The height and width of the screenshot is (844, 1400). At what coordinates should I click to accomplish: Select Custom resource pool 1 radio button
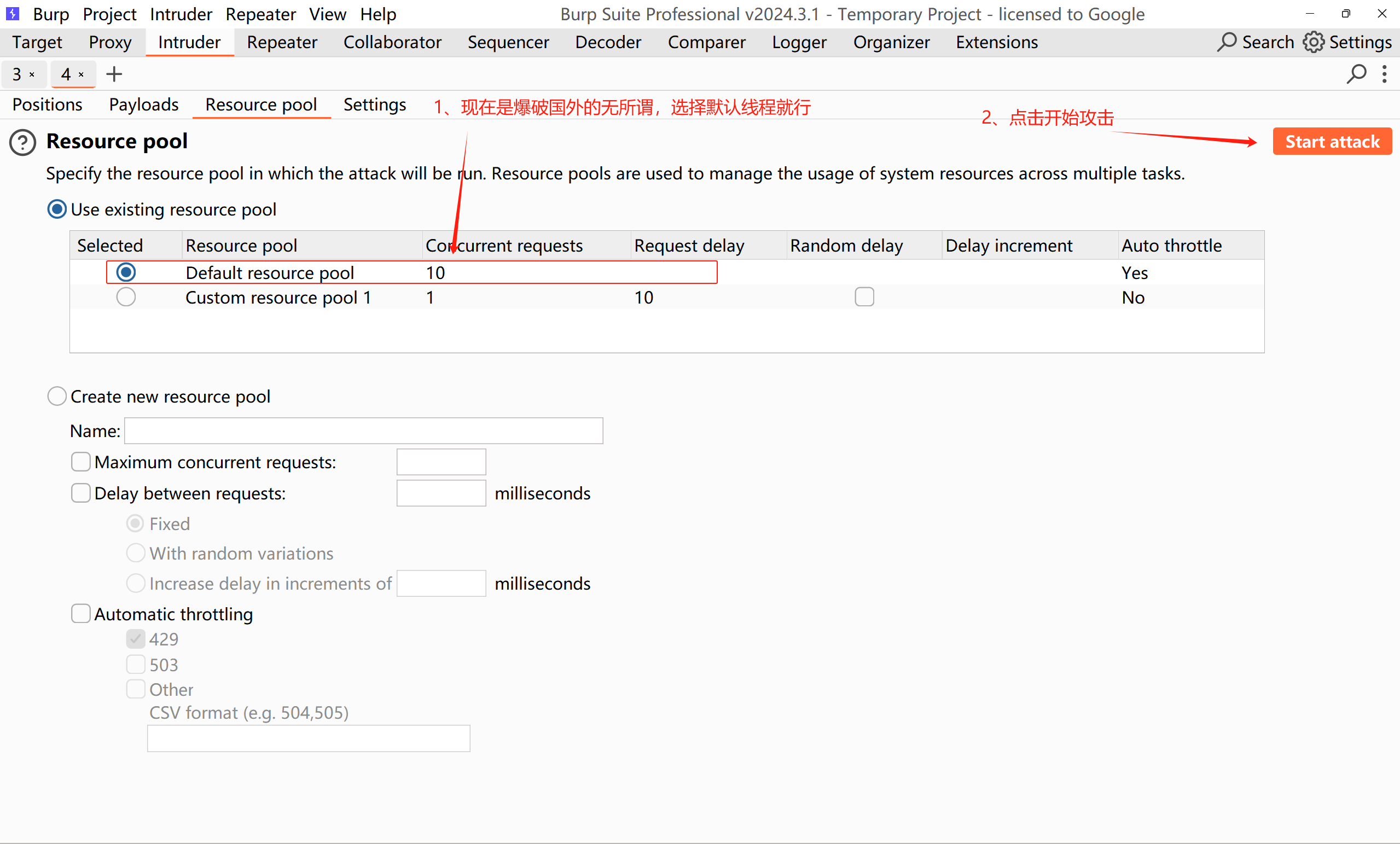(x=126, y=297)
